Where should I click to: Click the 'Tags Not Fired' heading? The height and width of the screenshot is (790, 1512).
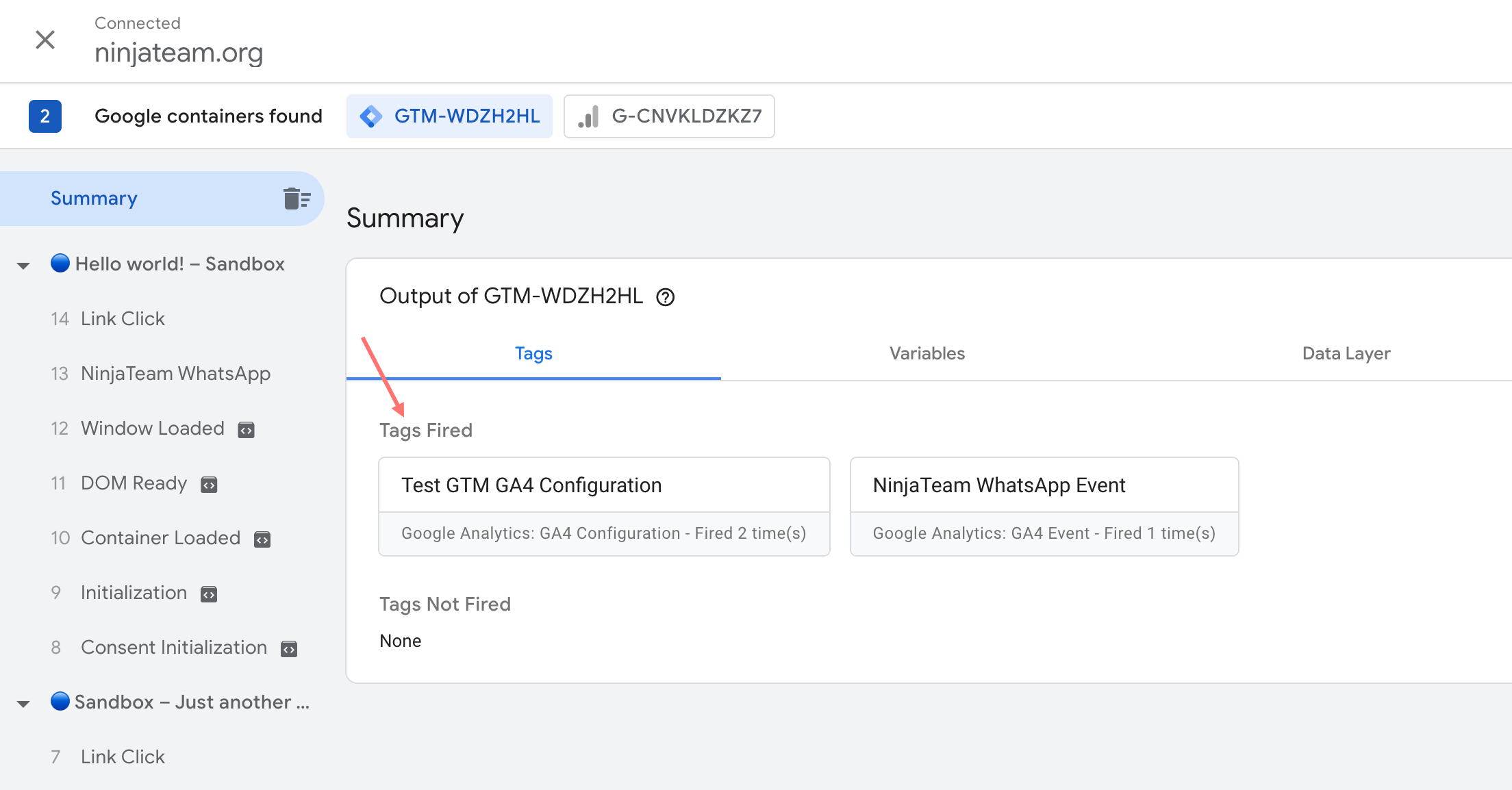click(445, 604)
